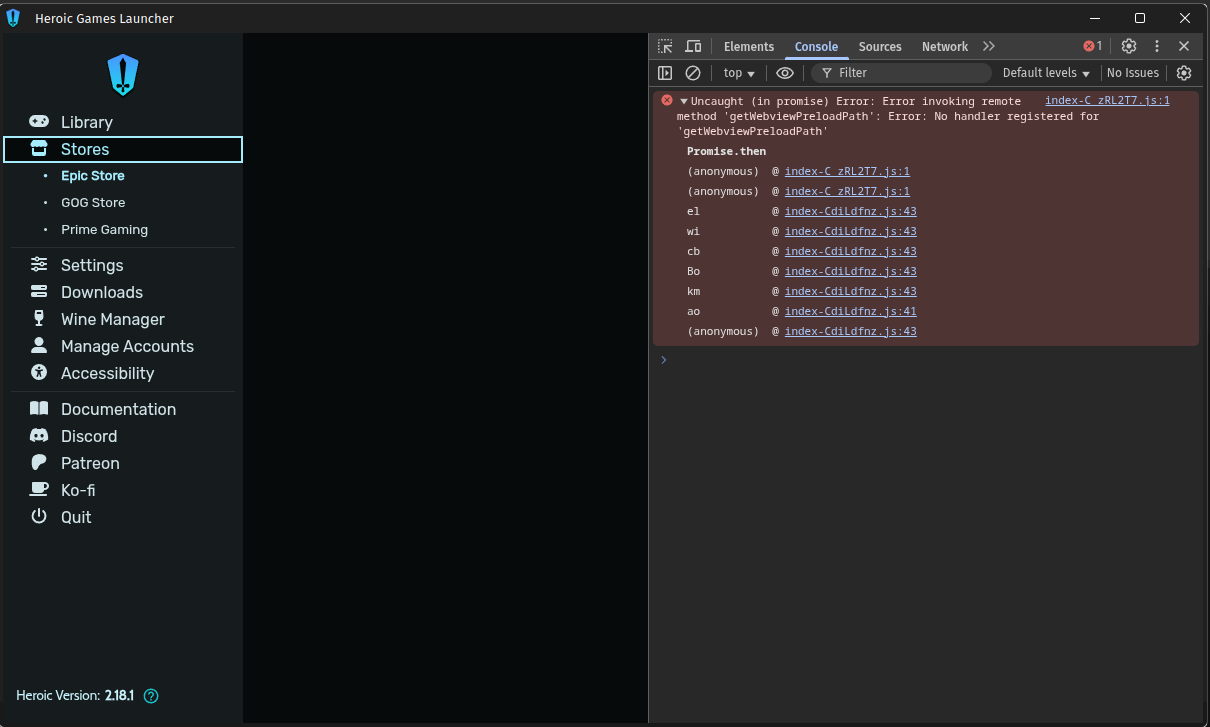Show more DevTools tabs chevron
Viewport: 1210px width, 727px height.
click(989, 46)
